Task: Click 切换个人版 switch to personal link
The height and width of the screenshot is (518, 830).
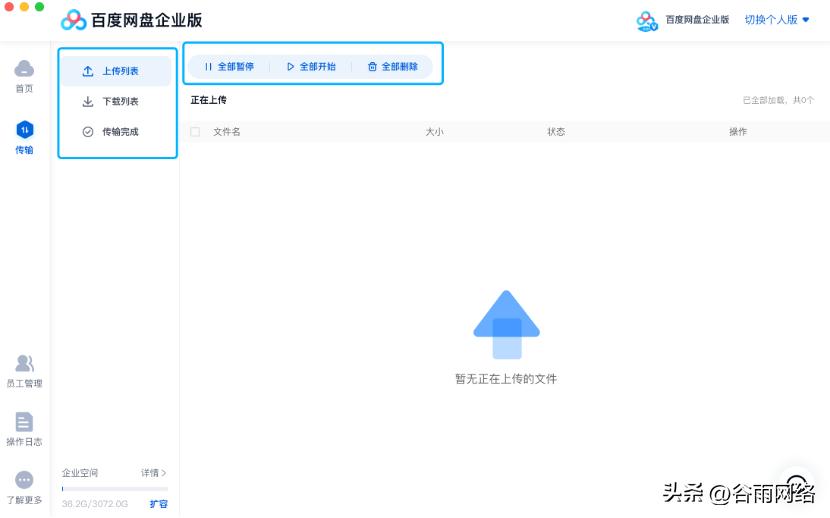Action: (771, 20)
